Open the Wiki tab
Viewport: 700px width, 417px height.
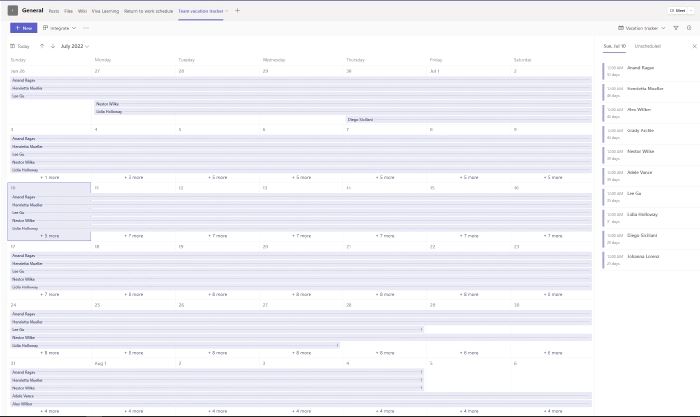(82, 11)
